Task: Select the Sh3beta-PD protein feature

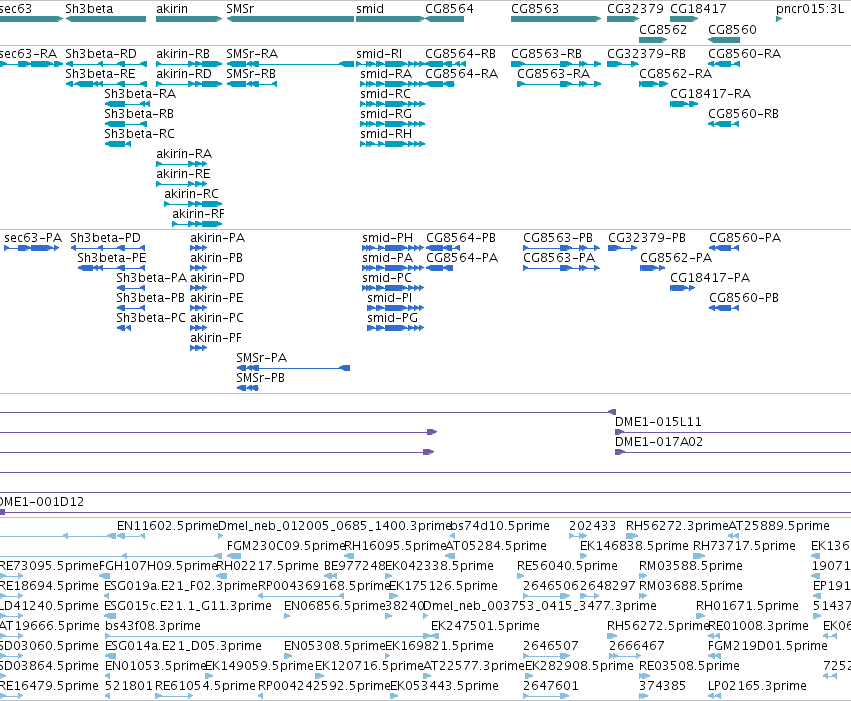Action: 108,248
